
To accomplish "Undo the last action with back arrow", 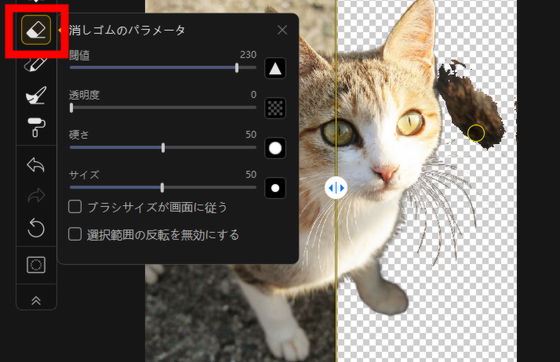I will (x=36, y=165).
